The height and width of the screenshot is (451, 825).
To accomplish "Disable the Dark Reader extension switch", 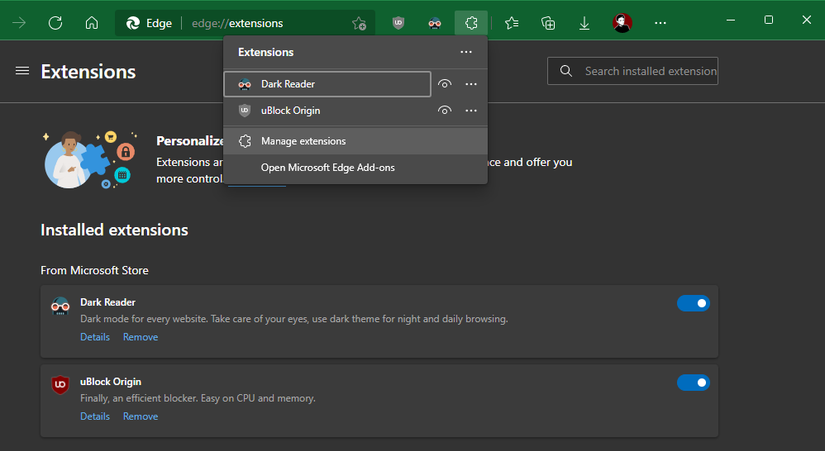I will click(x=693, y=303).
